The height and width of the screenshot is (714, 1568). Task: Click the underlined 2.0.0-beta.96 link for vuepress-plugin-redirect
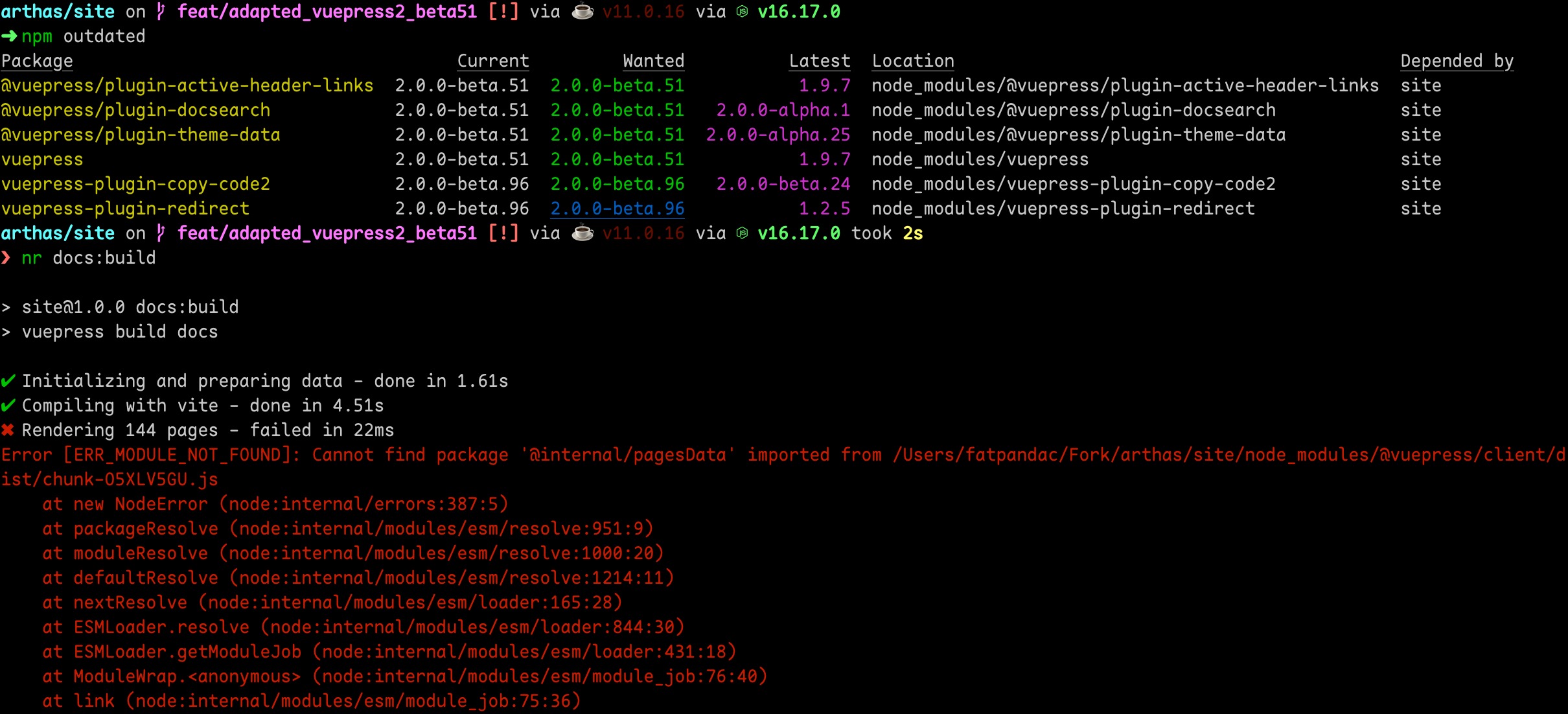click(617, 209)
